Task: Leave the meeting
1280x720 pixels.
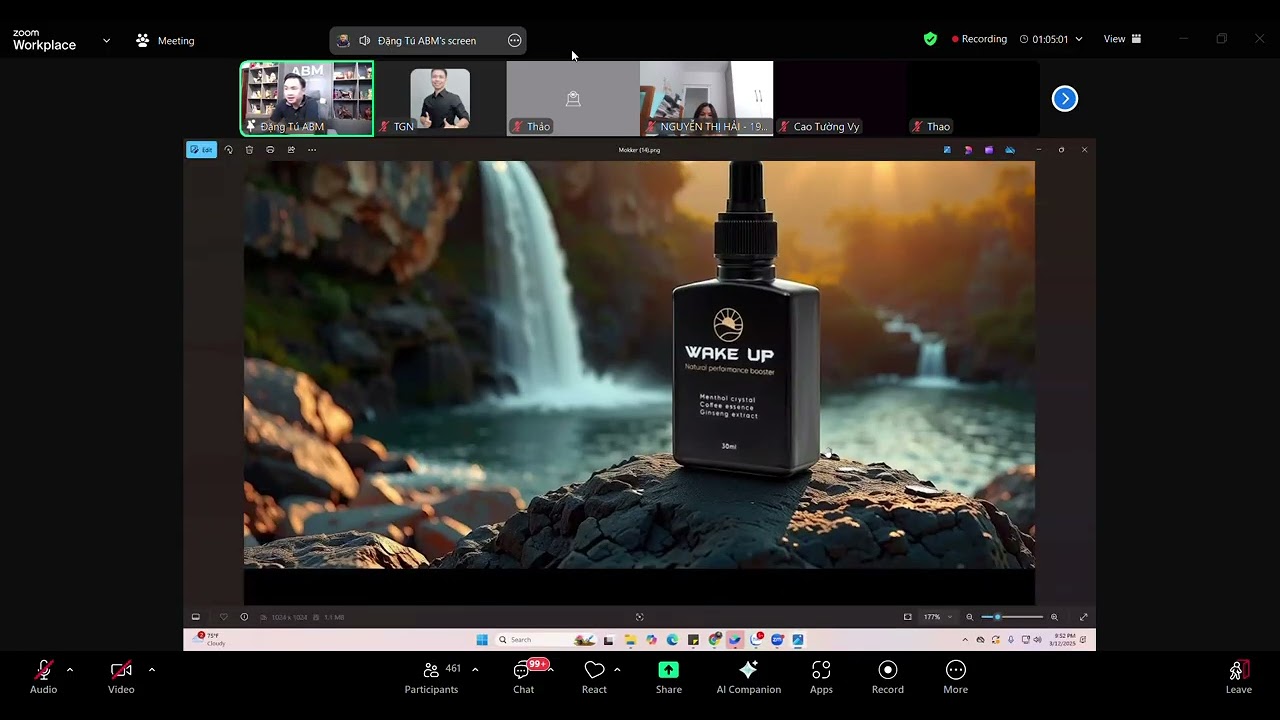Action: click(1238, 676)
